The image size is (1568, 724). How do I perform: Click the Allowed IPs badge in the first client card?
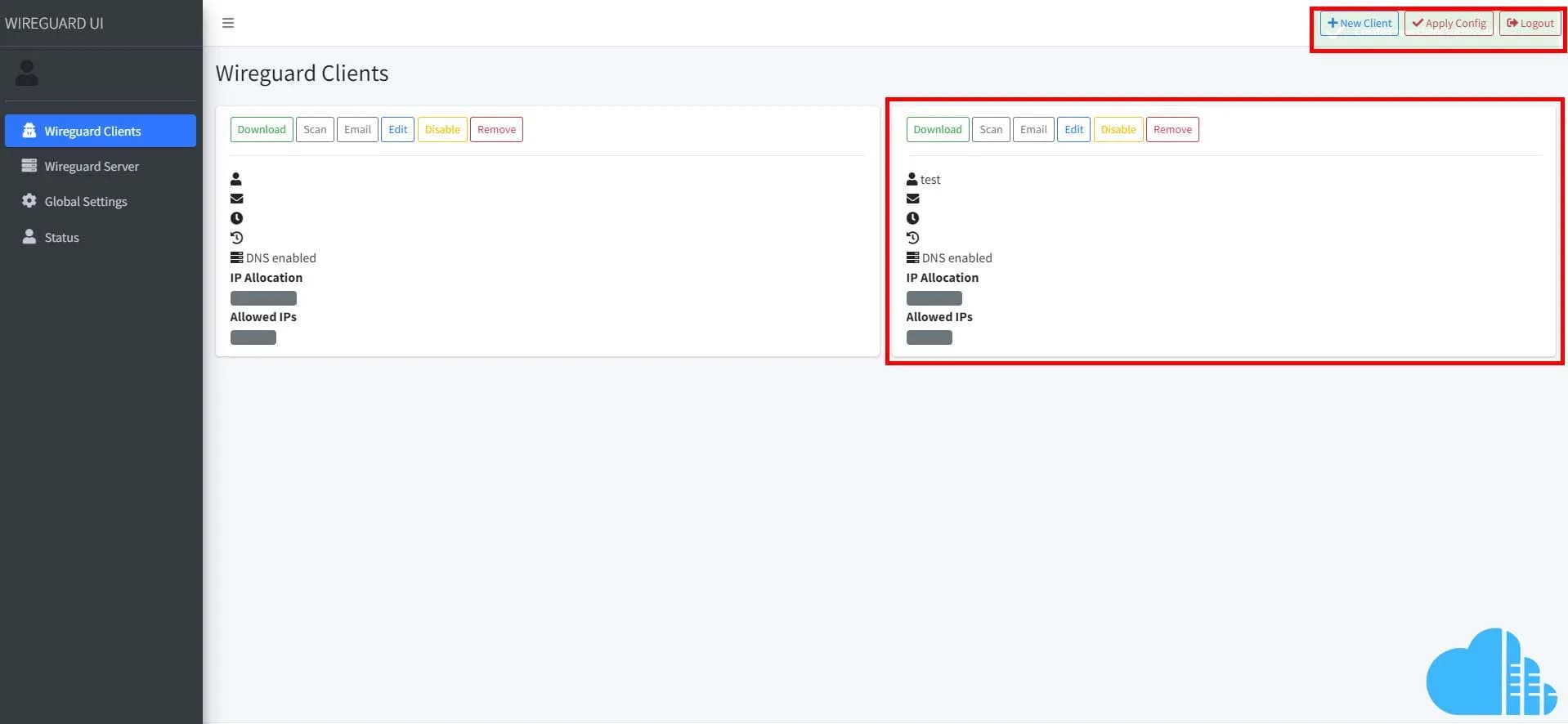pos(253,337)
